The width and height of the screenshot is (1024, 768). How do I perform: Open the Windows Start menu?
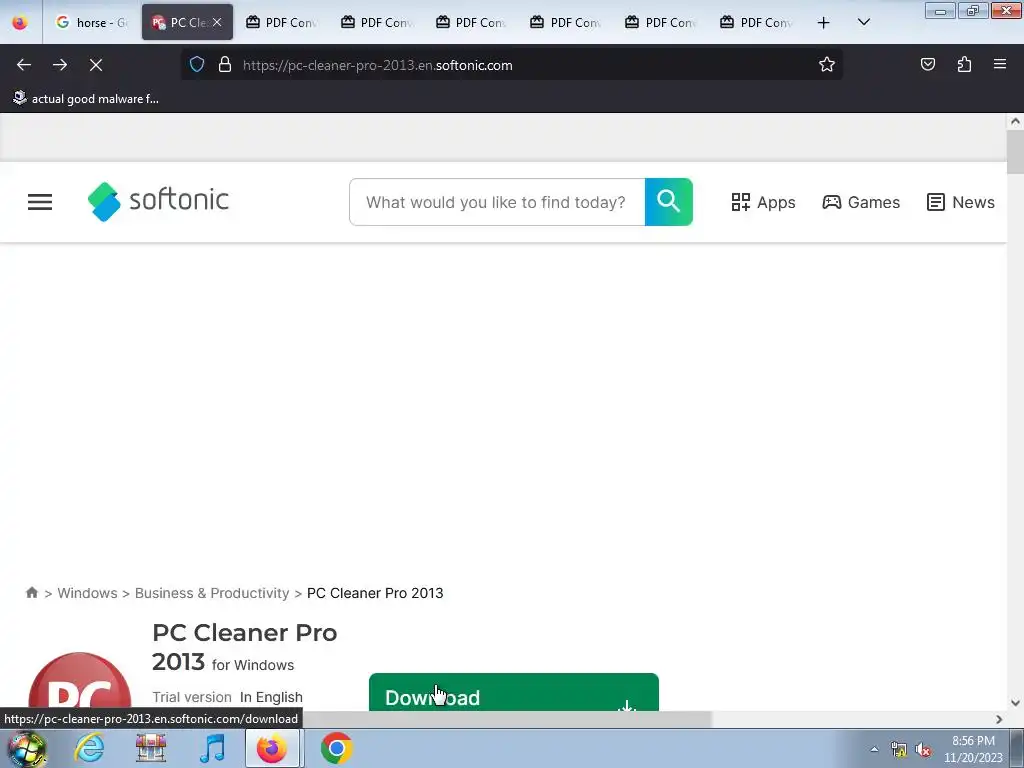(27, 748)
